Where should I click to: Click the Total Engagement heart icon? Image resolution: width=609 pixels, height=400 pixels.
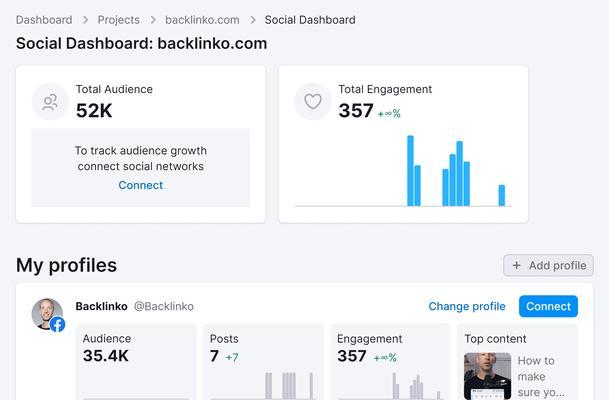pyautogui.click(x=313, y=101)
